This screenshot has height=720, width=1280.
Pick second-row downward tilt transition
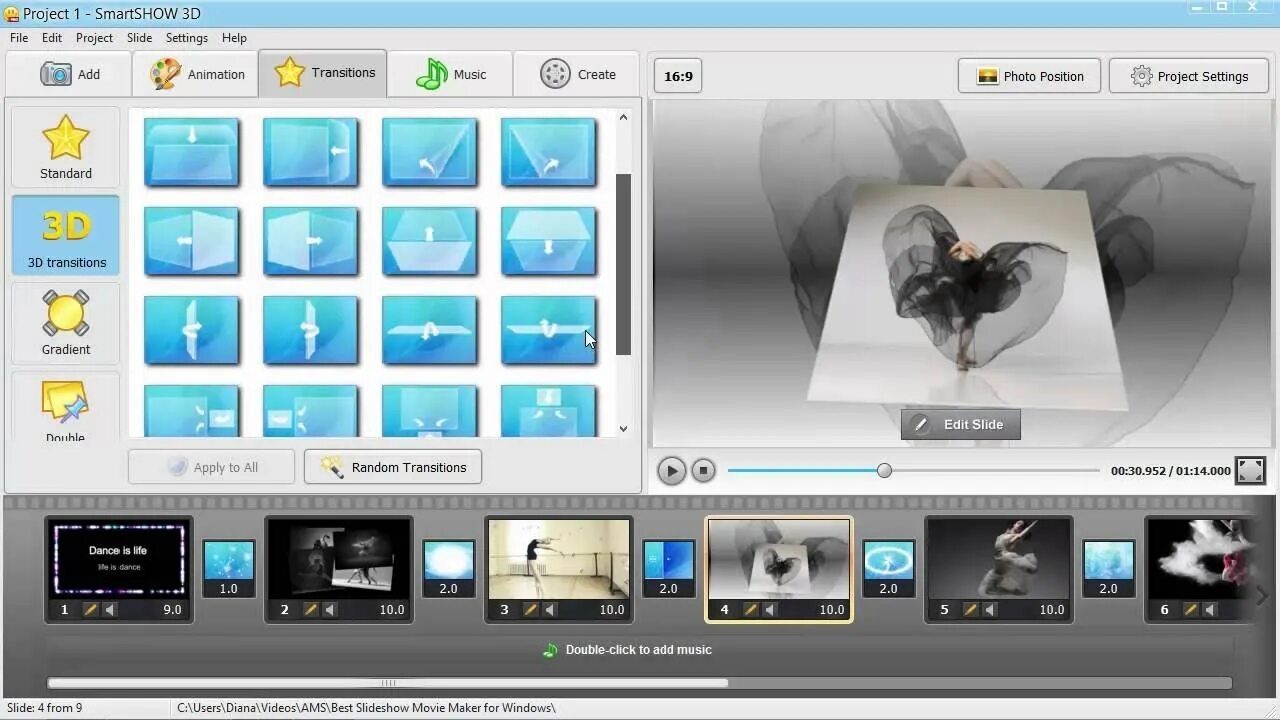coord(549,241)
